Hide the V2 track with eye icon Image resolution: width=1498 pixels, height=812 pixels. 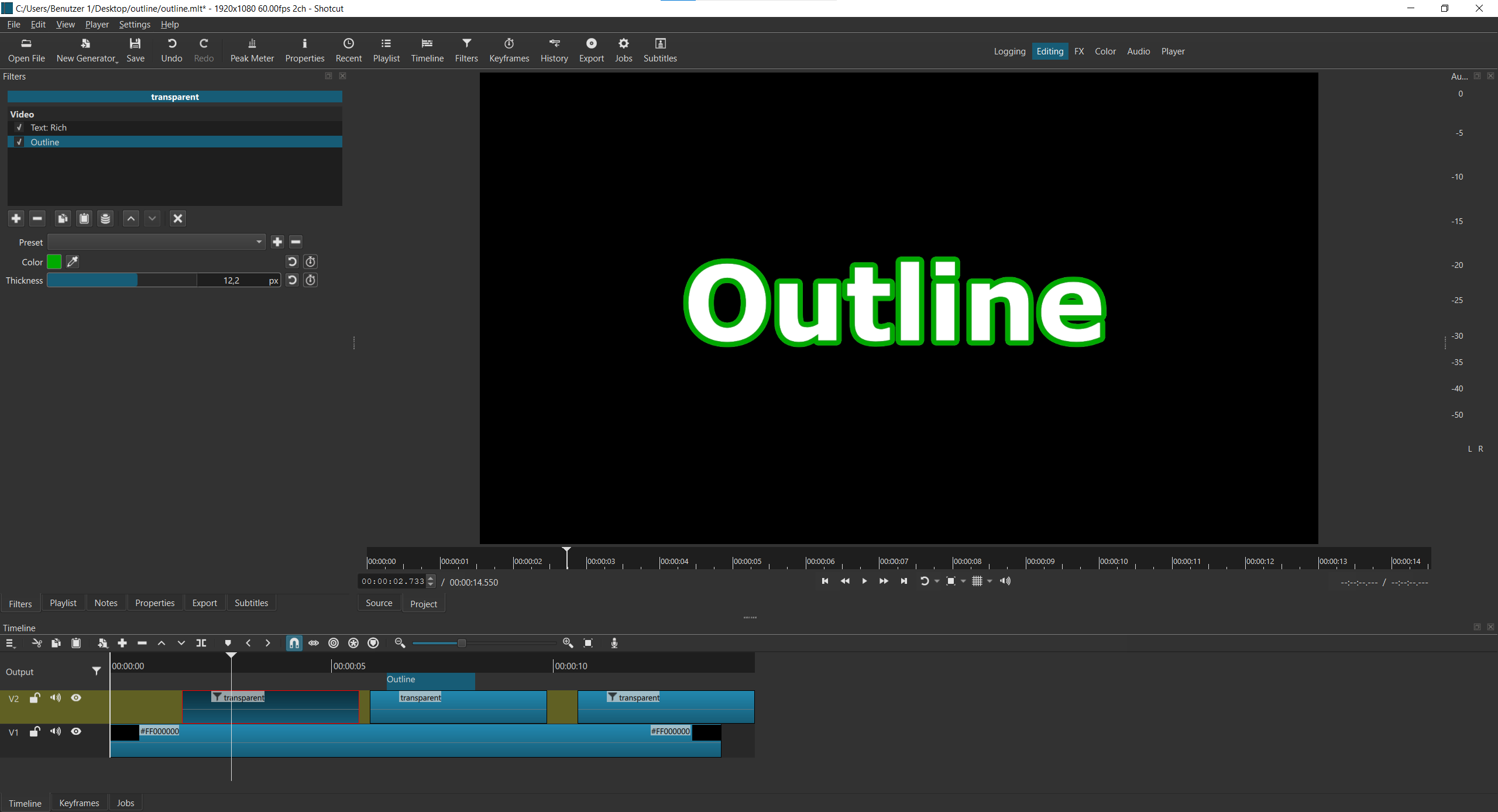coord(76,697)
